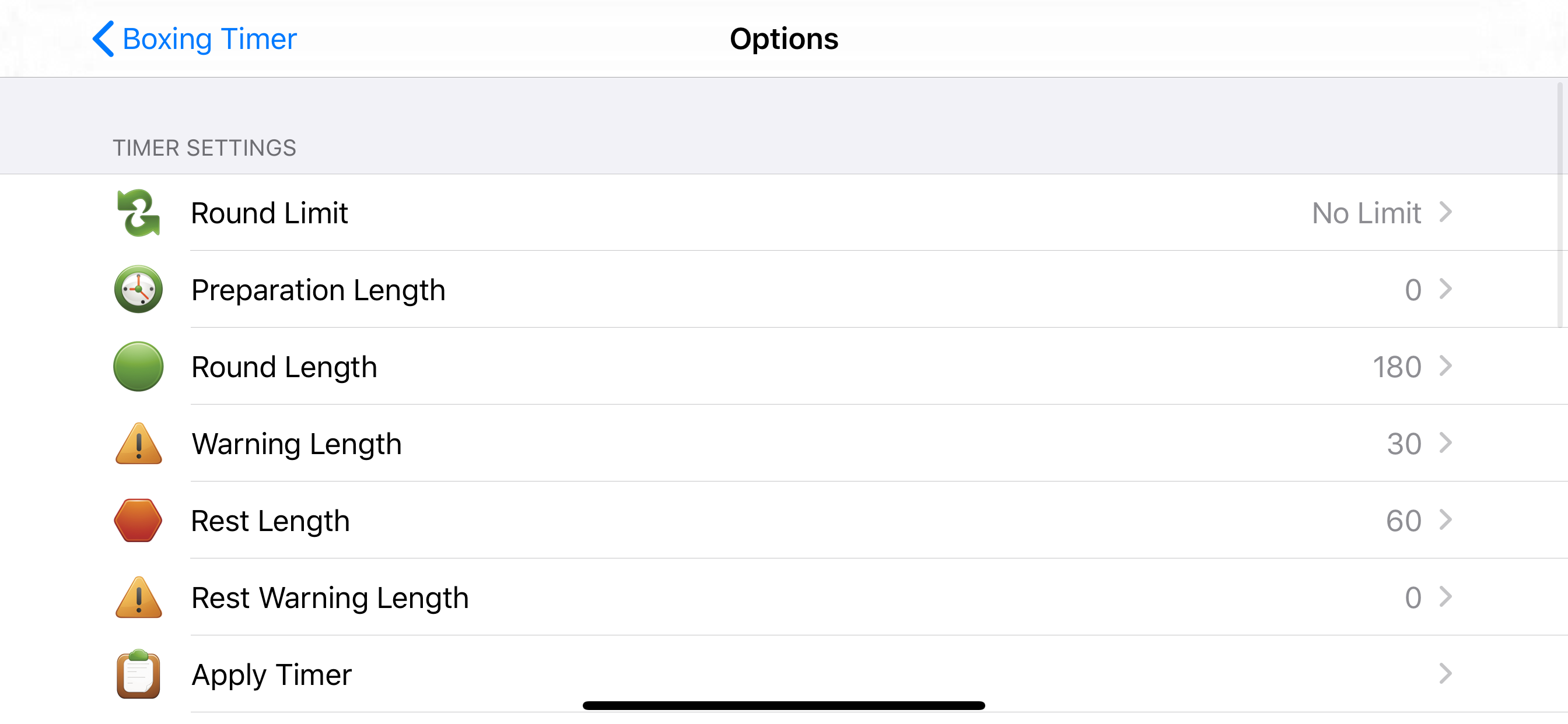1568x724 pixels.
Task: Expand Warning Length with its right chevron
Action: tap(1445, 443)
